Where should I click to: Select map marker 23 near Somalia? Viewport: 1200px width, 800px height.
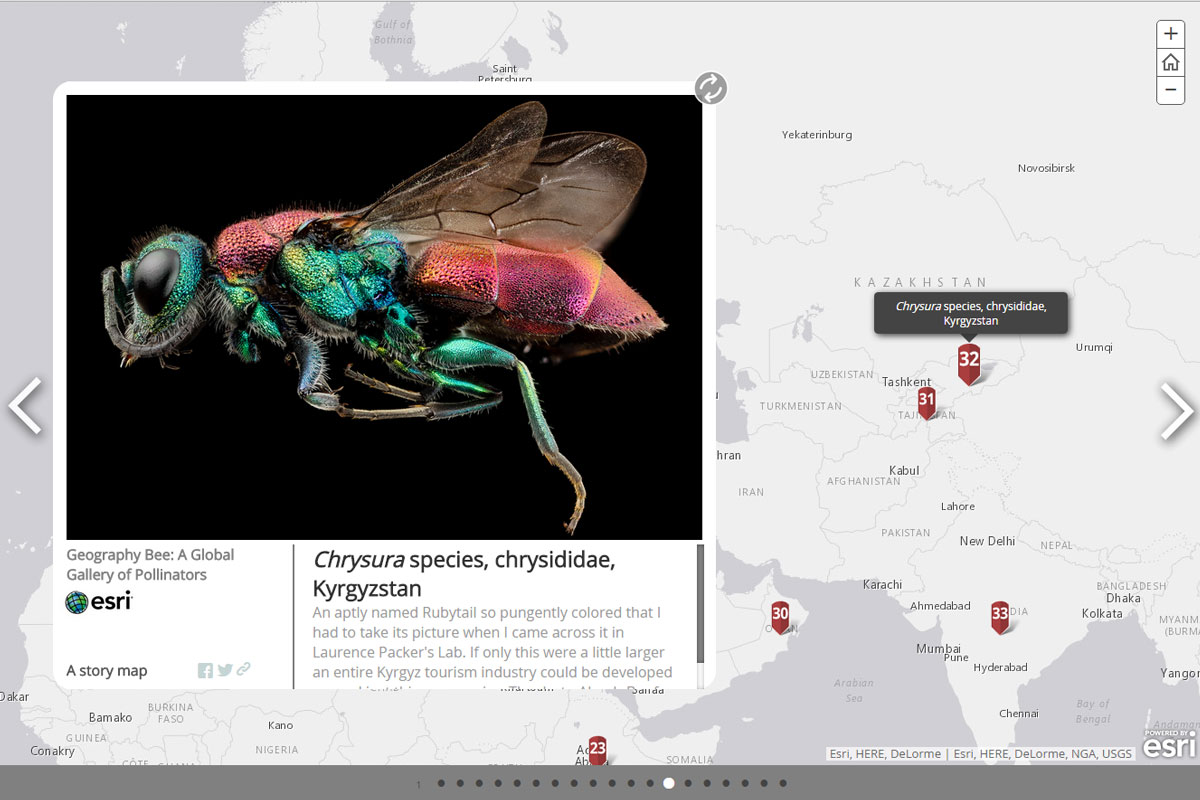(x=597, y=748)
